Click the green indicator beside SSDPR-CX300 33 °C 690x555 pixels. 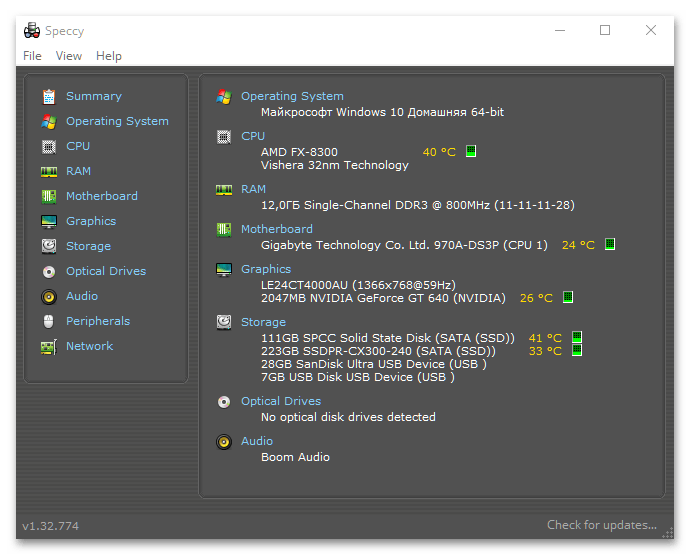tap(577, 350)
